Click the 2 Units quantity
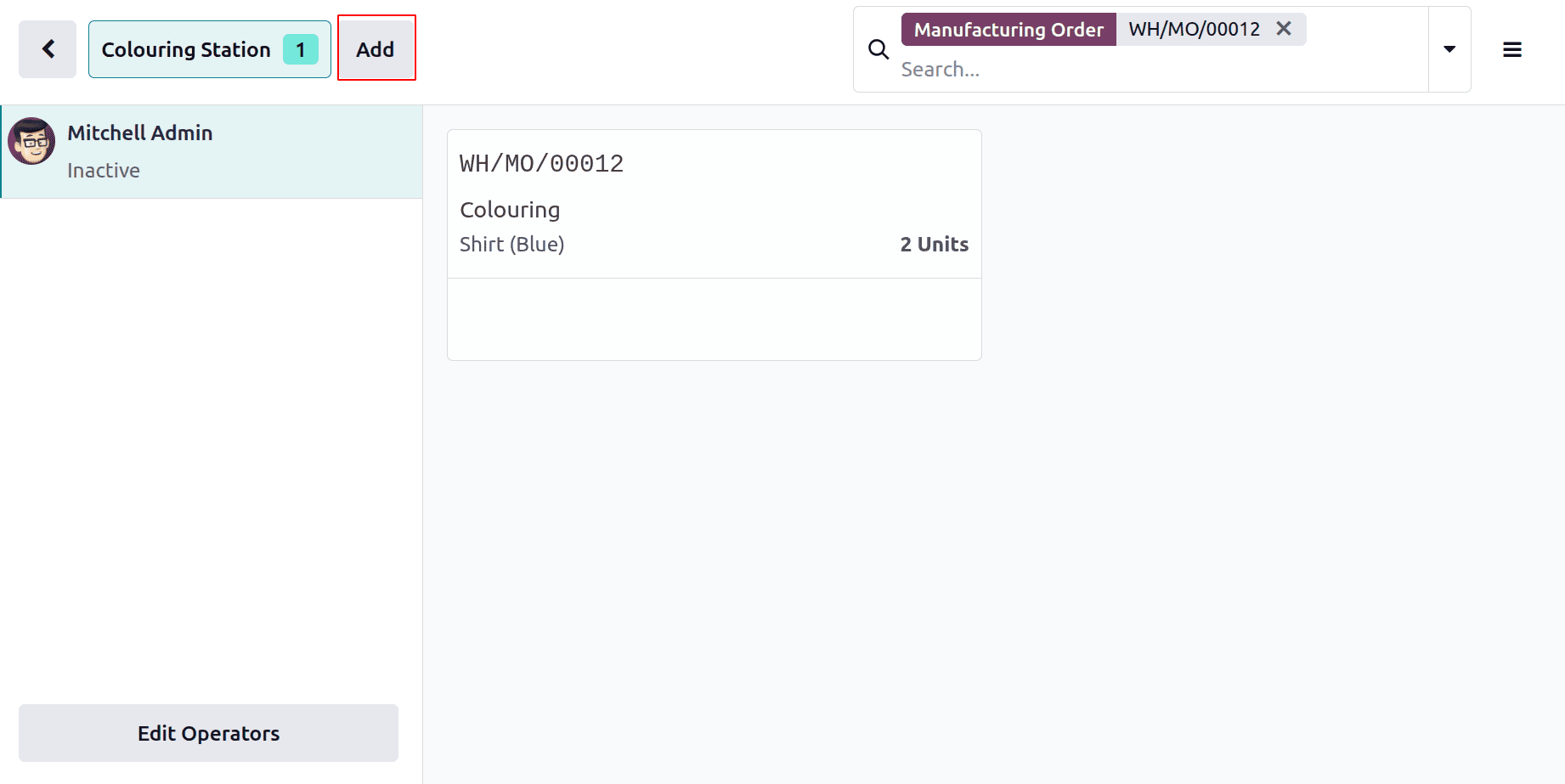This screenshot has width=1565, height=784. [x=934, y=245]
